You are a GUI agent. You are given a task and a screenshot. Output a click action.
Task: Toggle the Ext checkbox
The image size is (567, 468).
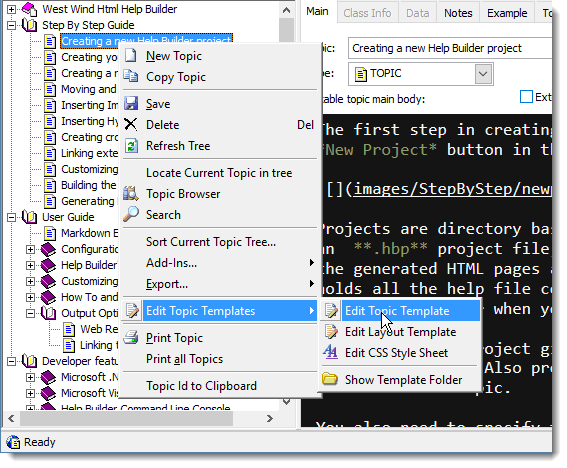click(526, 97)
